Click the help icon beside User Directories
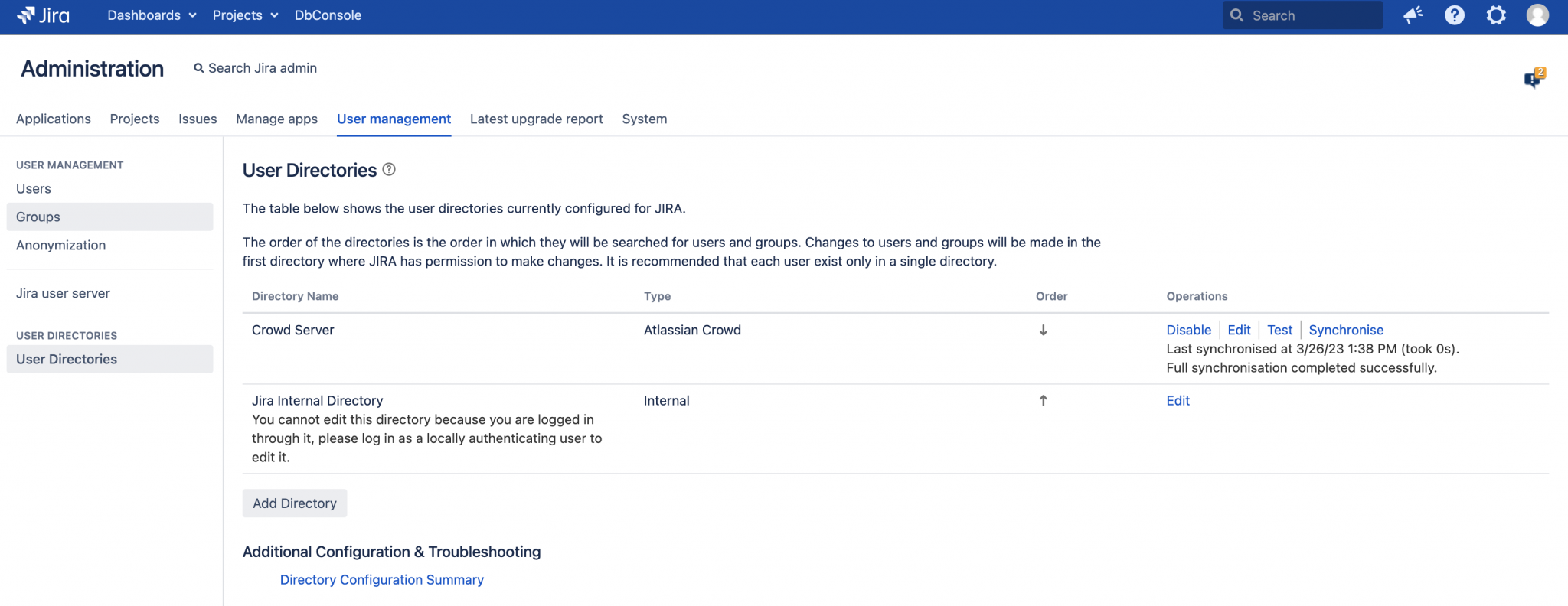Image resolution: width=1568 pixels, height=606 pixels. (x=389, y=170)
